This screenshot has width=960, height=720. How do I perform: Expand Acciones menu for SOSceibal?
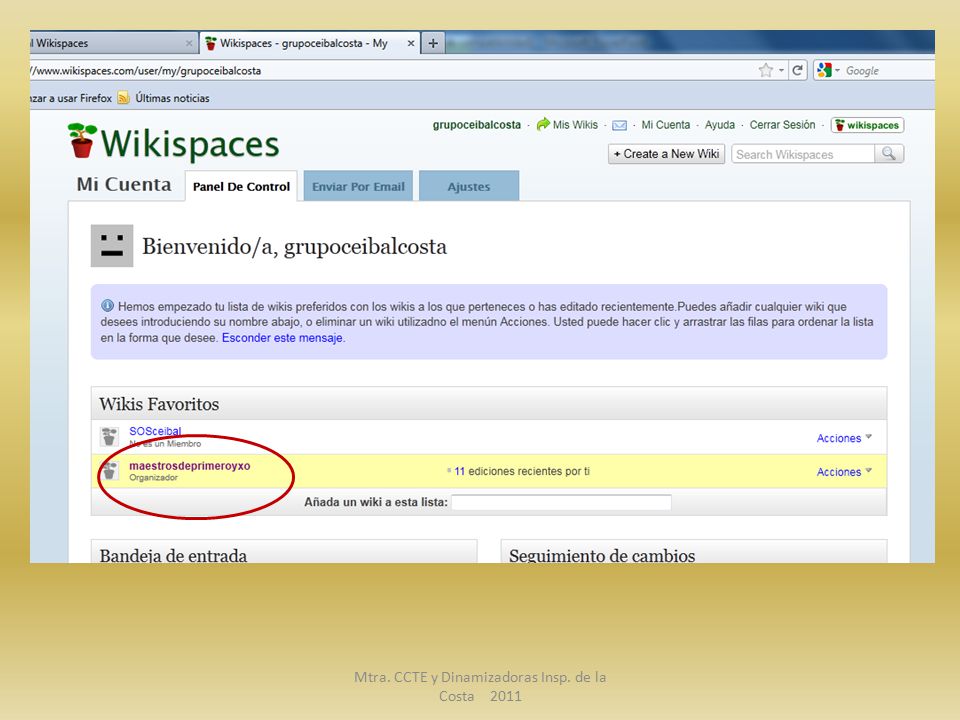[x=844, y=438]
